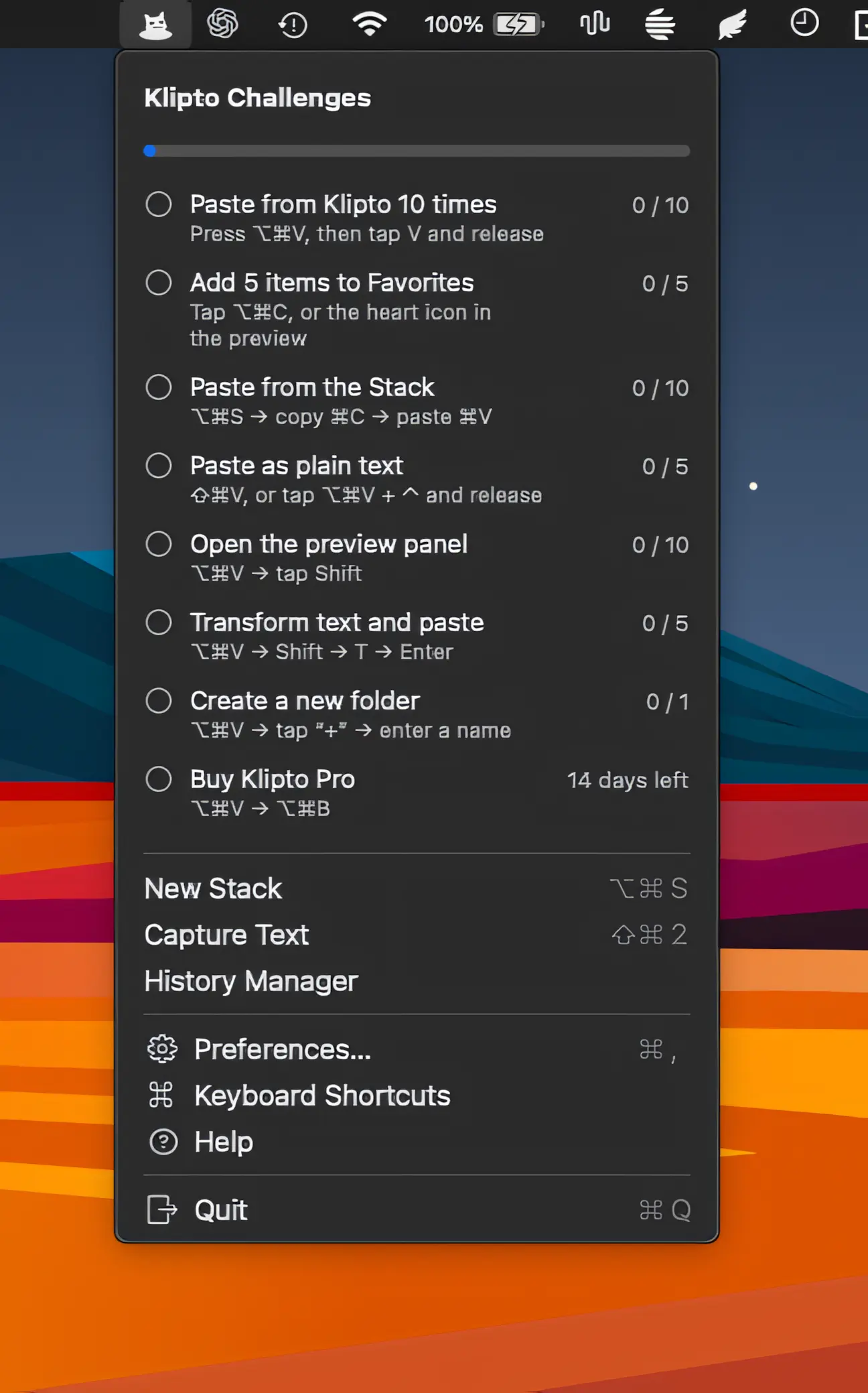Viewport: 868px width, 1393px height.
Task: Click the Klipto Challenges progress bar
Action: point(417,151)
